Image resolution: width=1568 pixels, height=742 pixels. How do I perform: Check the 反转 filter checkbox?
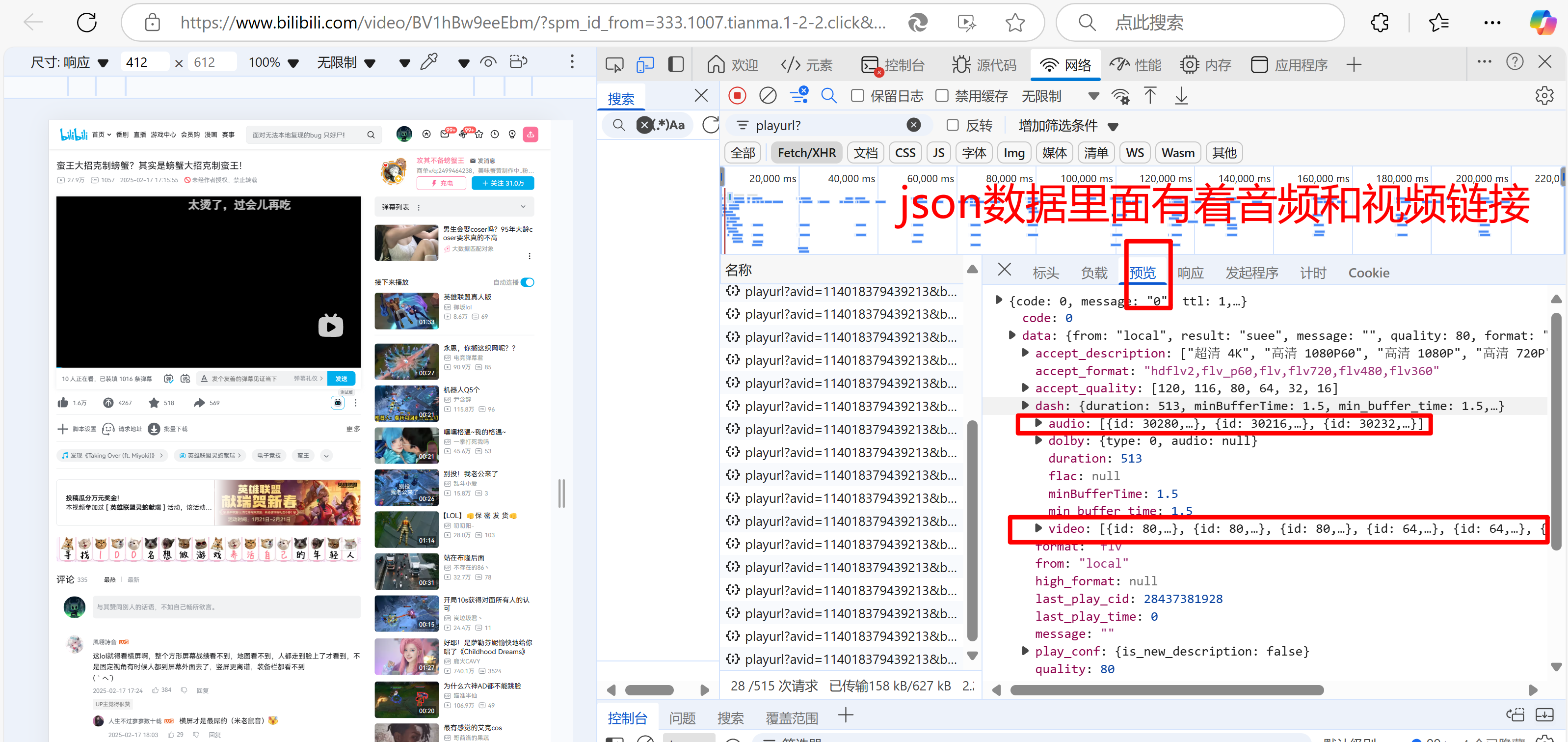953,126
